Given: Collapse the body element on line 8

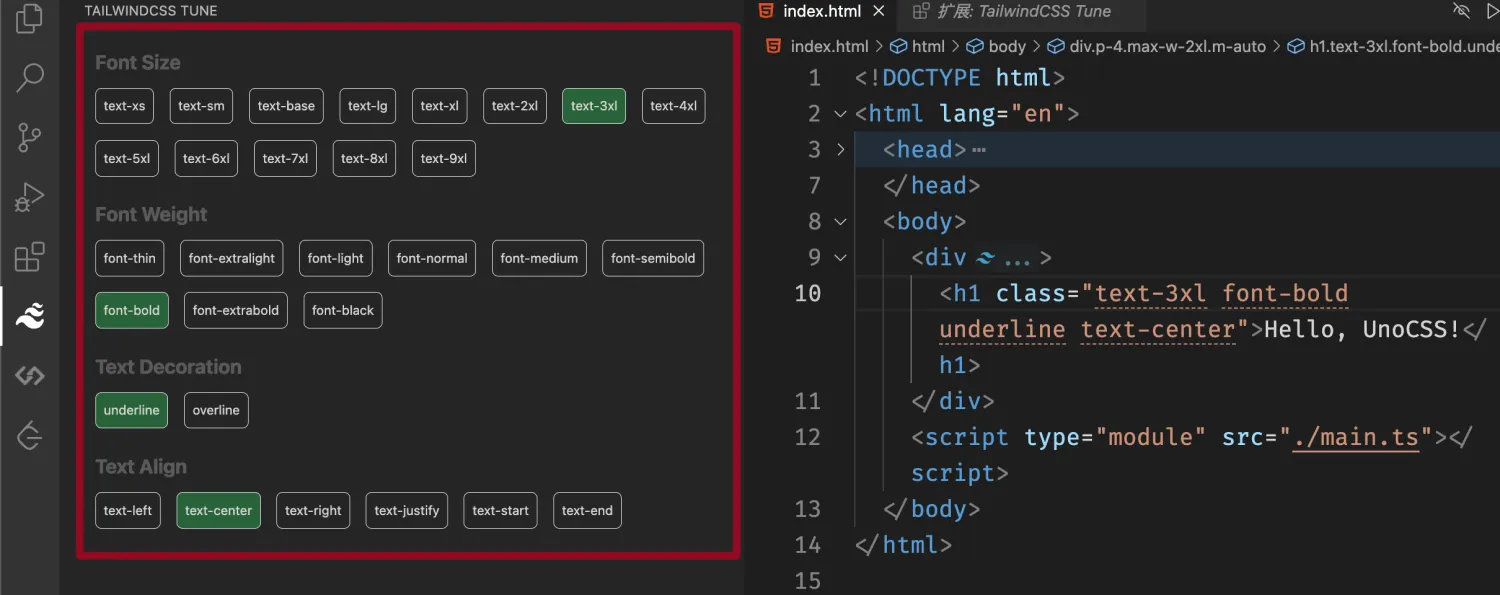Looking at the screenshot, I should coord(841,222).
